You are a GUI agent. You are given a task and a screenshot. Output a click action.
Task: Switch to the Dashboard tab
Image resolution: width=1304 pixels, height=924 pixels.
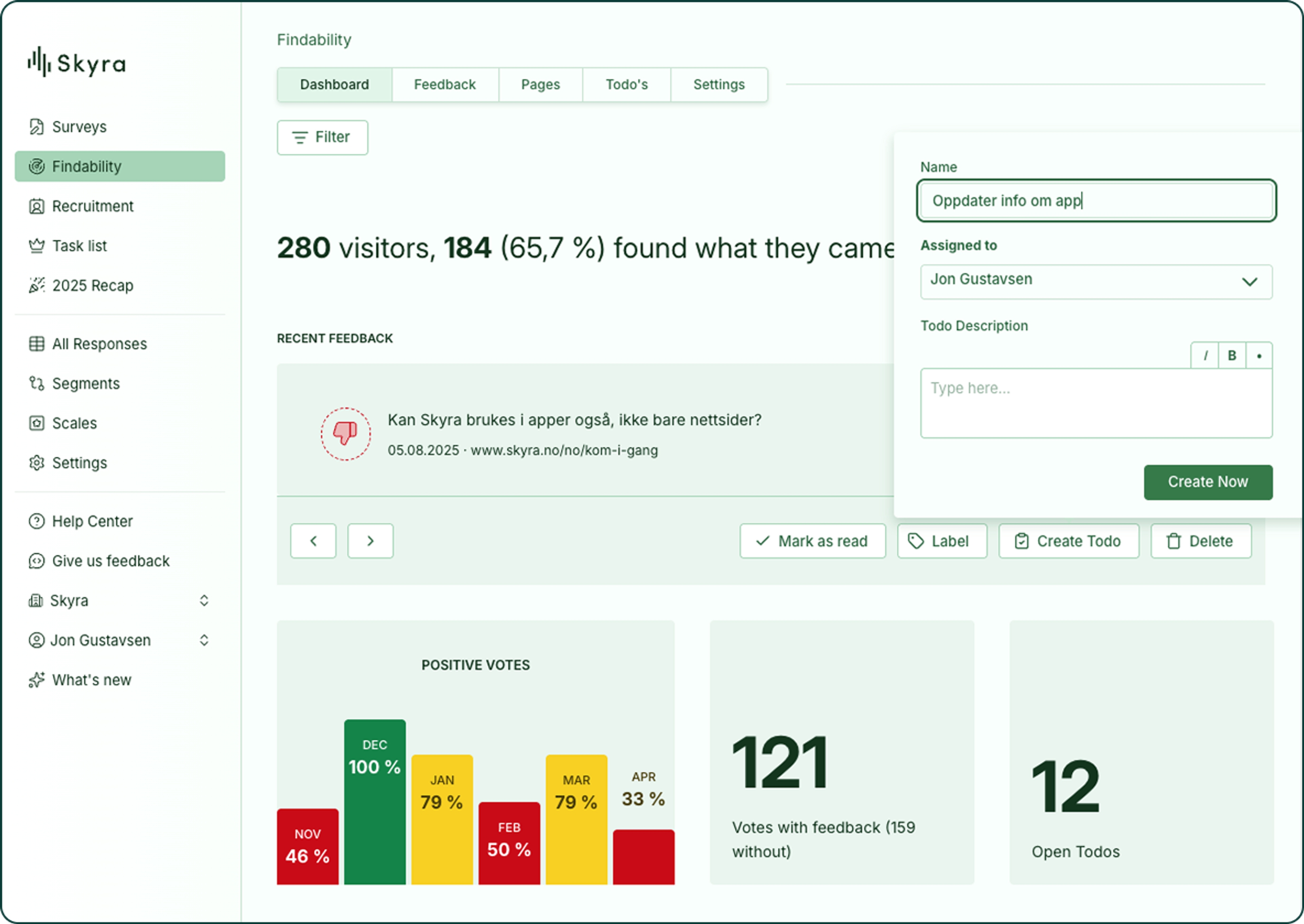(x=334, y=85)
